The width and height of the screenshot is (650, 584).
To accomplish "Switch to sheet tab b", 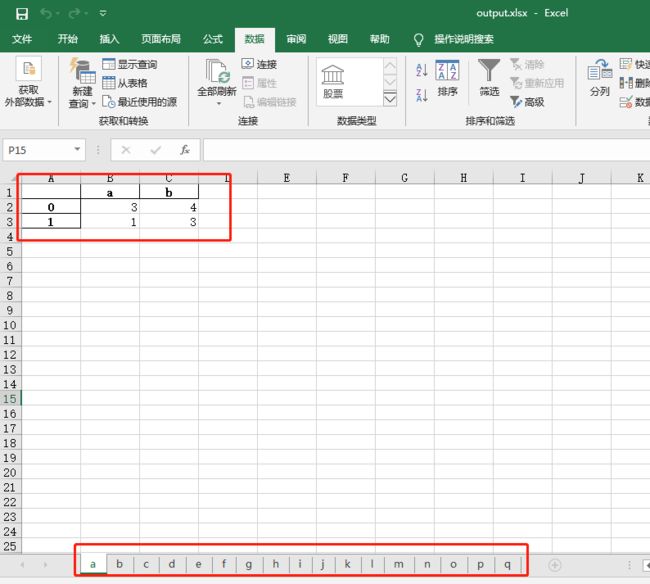I will point(119,564).
